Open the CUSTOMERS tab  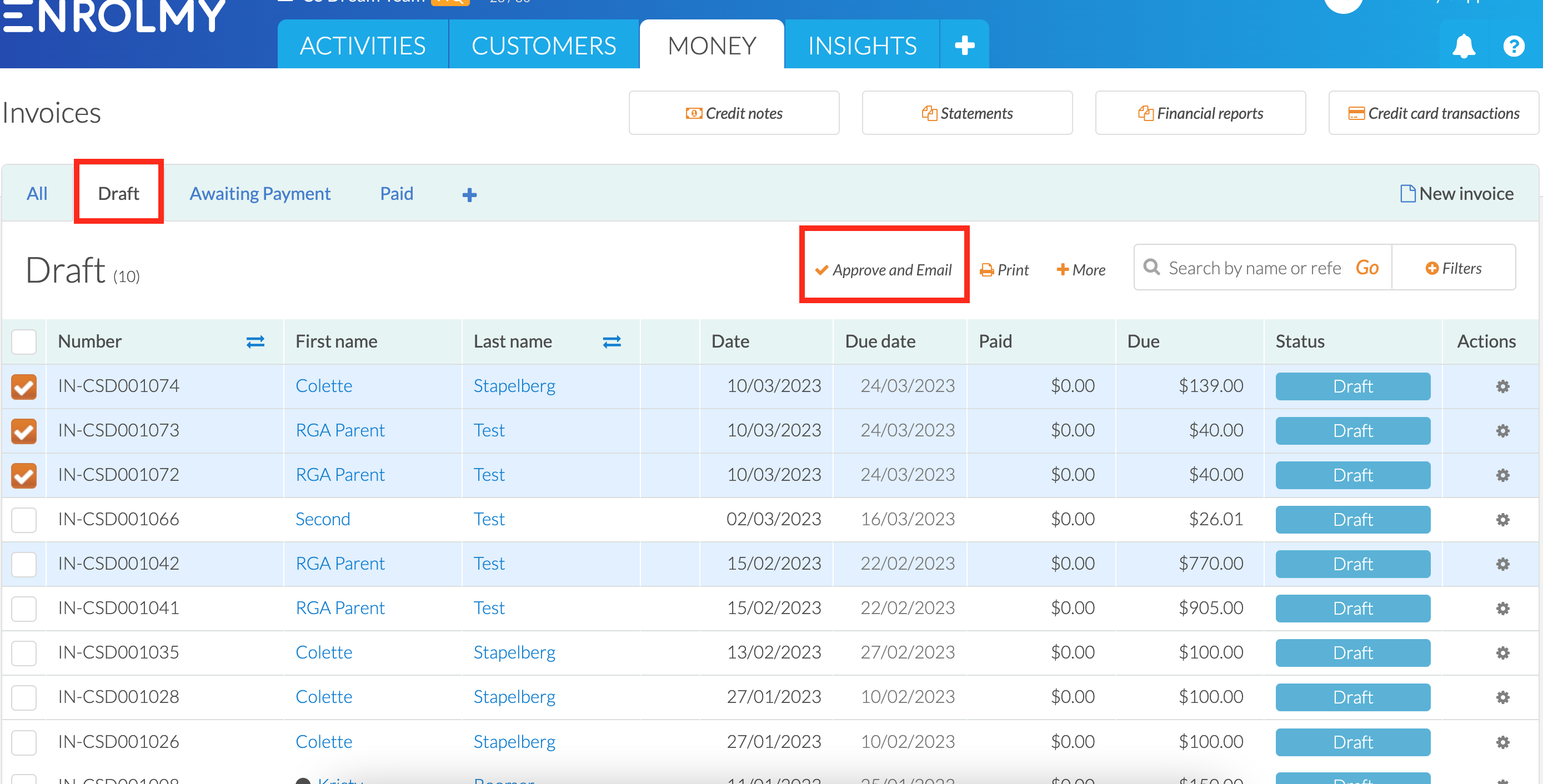pos(544,46)
